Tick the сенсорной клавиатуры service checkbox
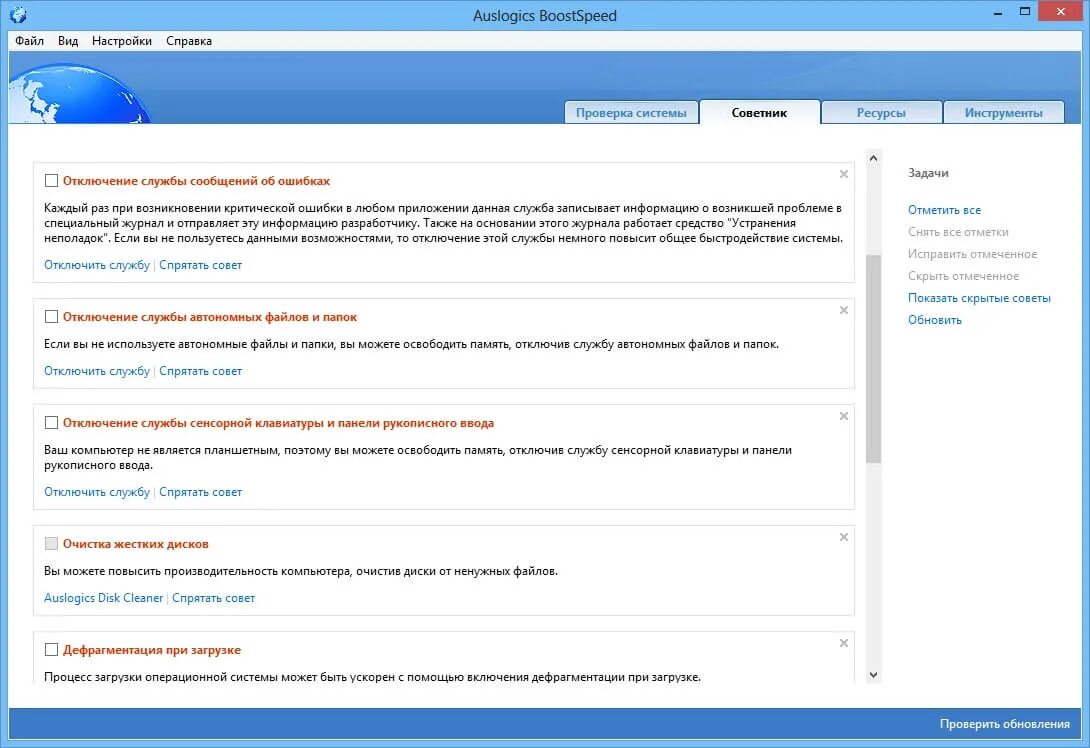The image size is (1090, 748). click(x=51, y=423)
